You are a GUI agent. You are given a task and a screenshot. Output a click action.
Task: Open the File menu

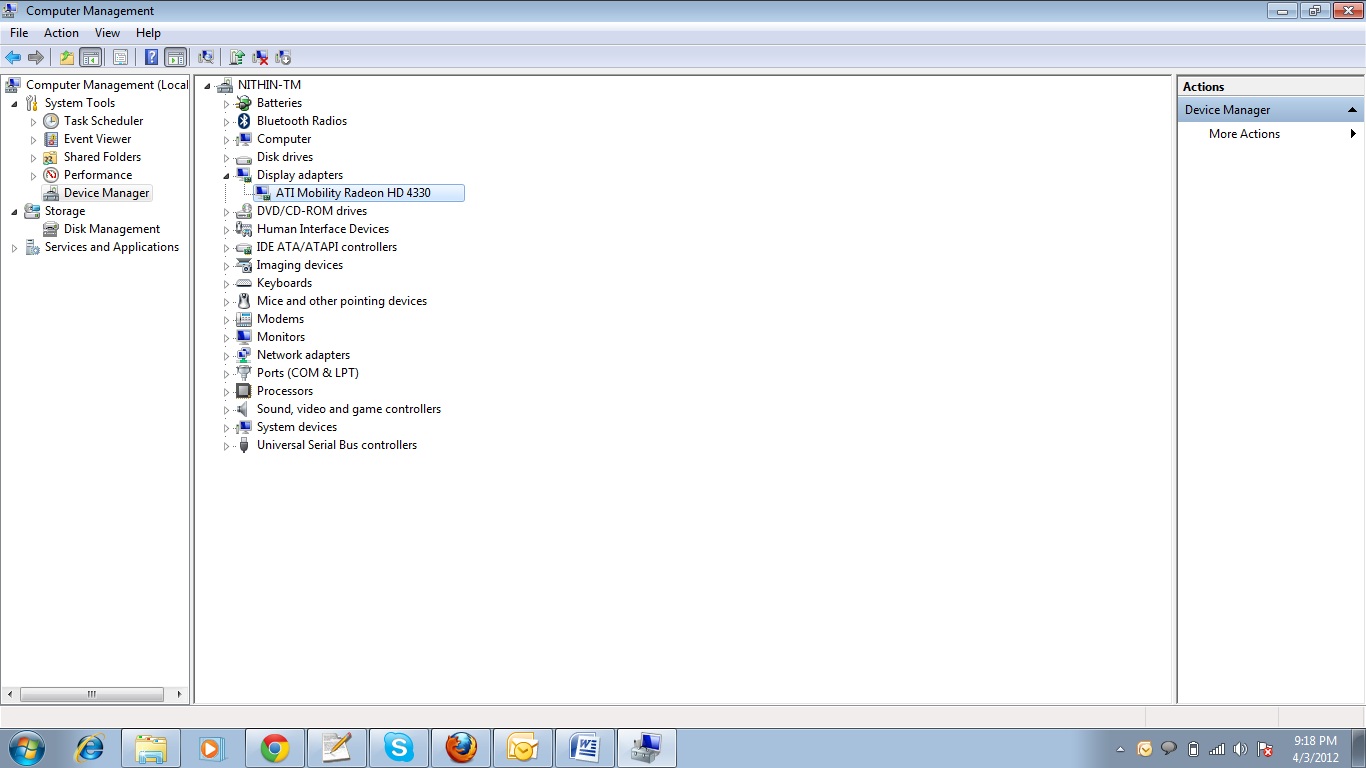[19, 33]
